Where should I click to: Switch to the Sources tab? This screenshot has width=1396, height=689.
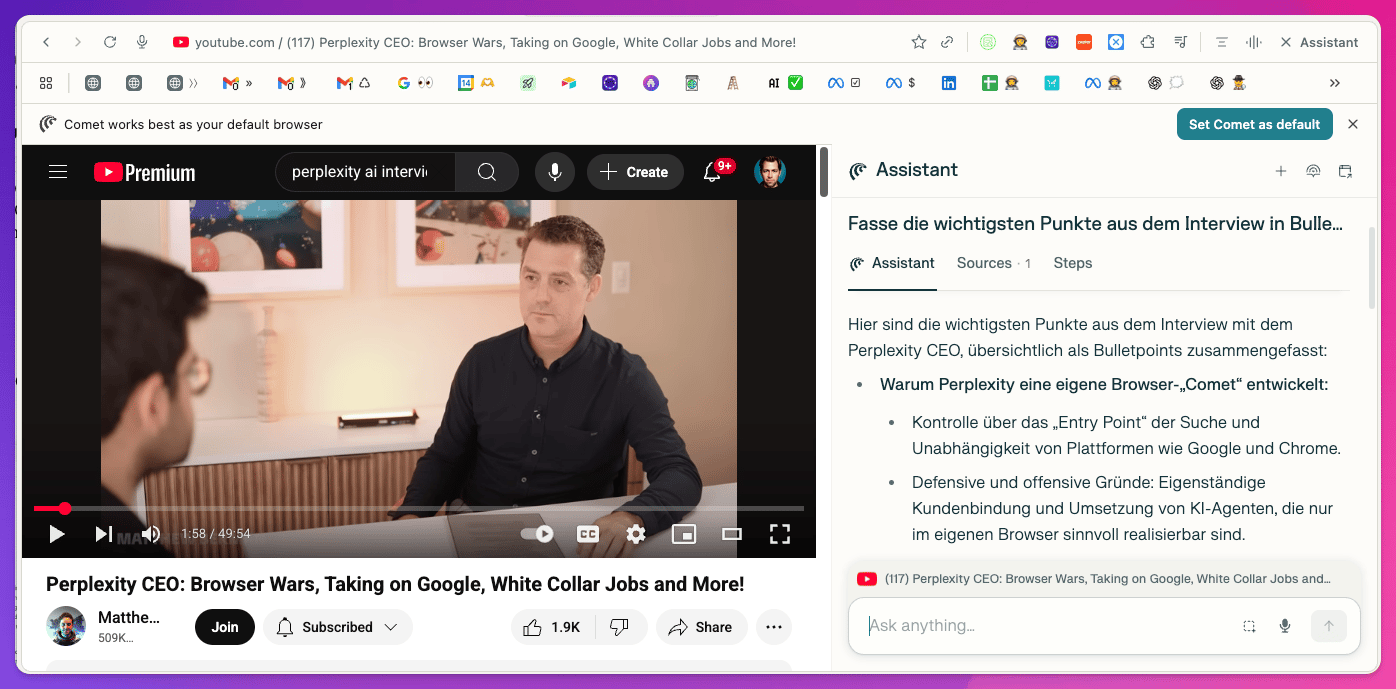pyautogui.click(x=993, y=263)
